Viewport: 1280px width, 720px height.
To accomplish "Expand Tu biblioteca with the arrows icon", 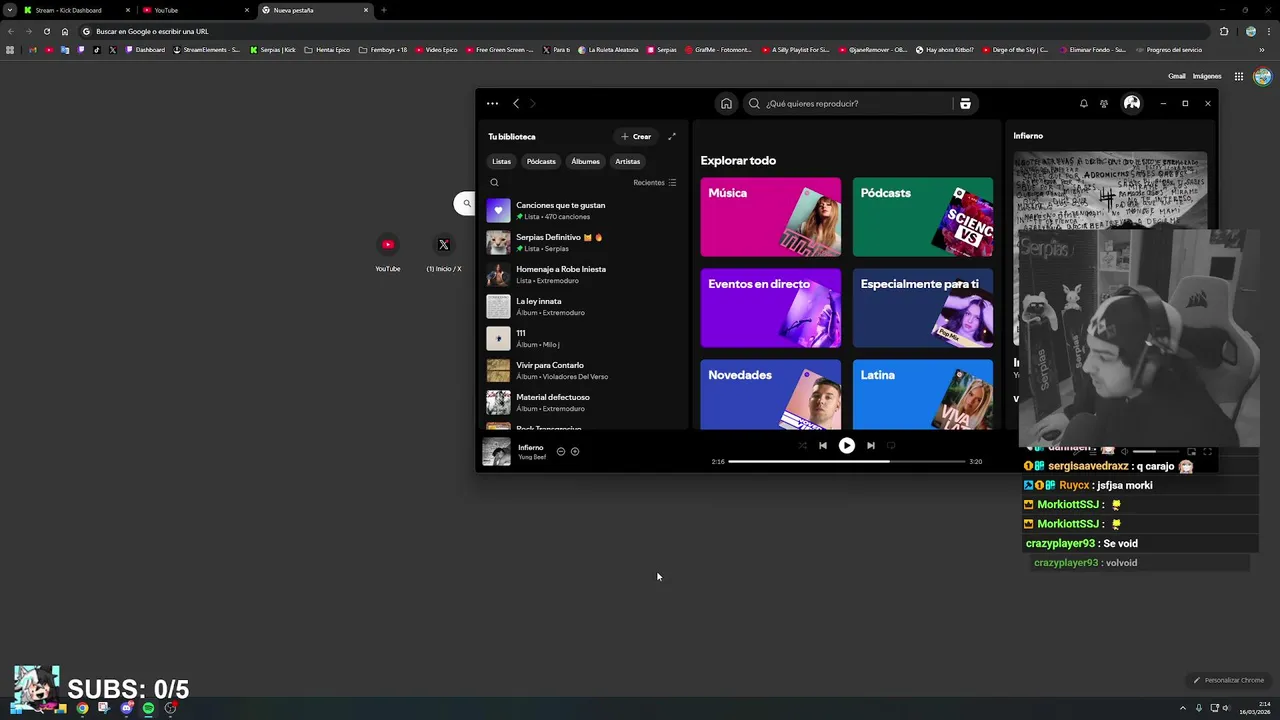I will pos(672,136).
